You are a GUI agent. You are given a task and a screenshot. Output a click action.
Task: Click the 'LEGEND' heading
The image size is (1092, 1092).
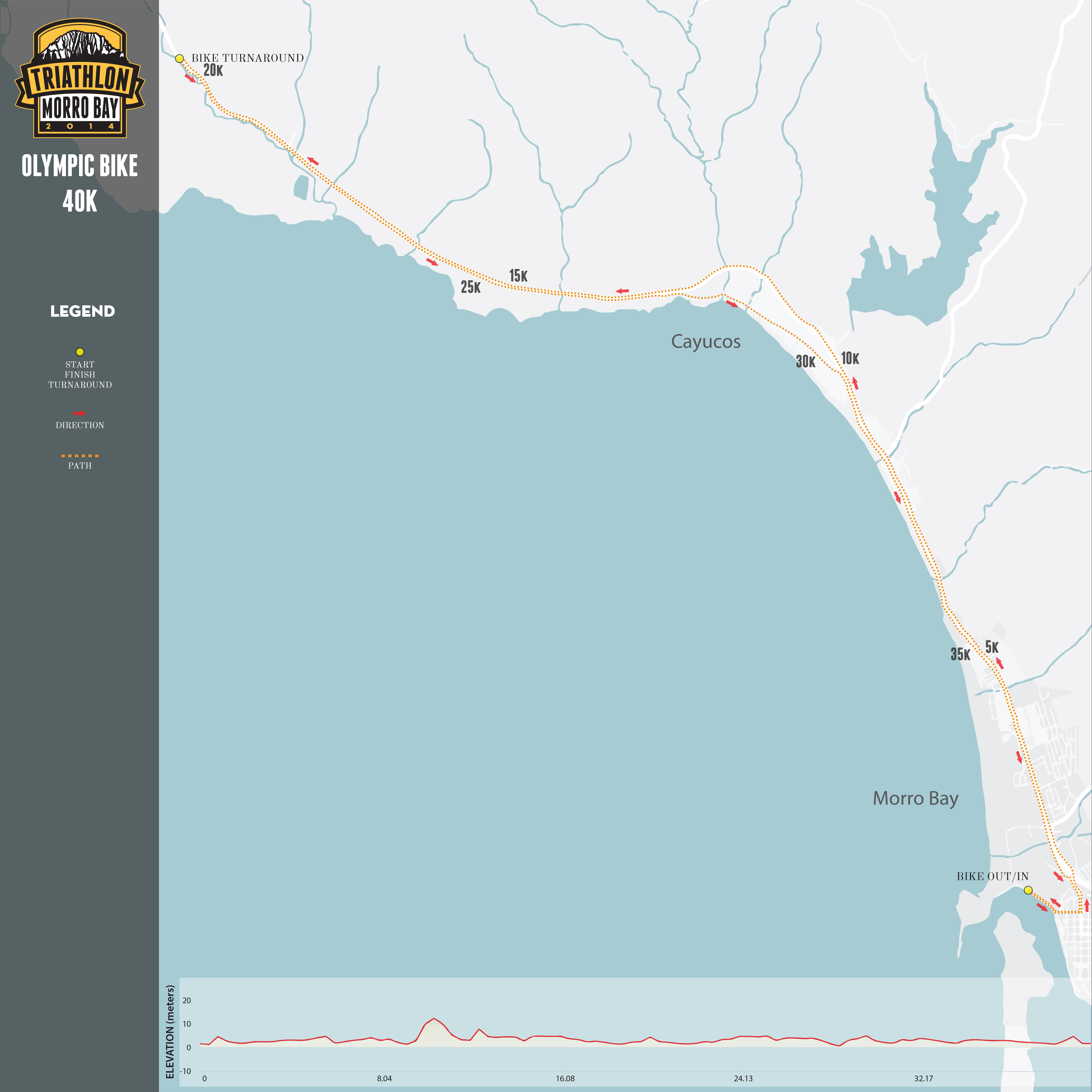coord(83,311)
